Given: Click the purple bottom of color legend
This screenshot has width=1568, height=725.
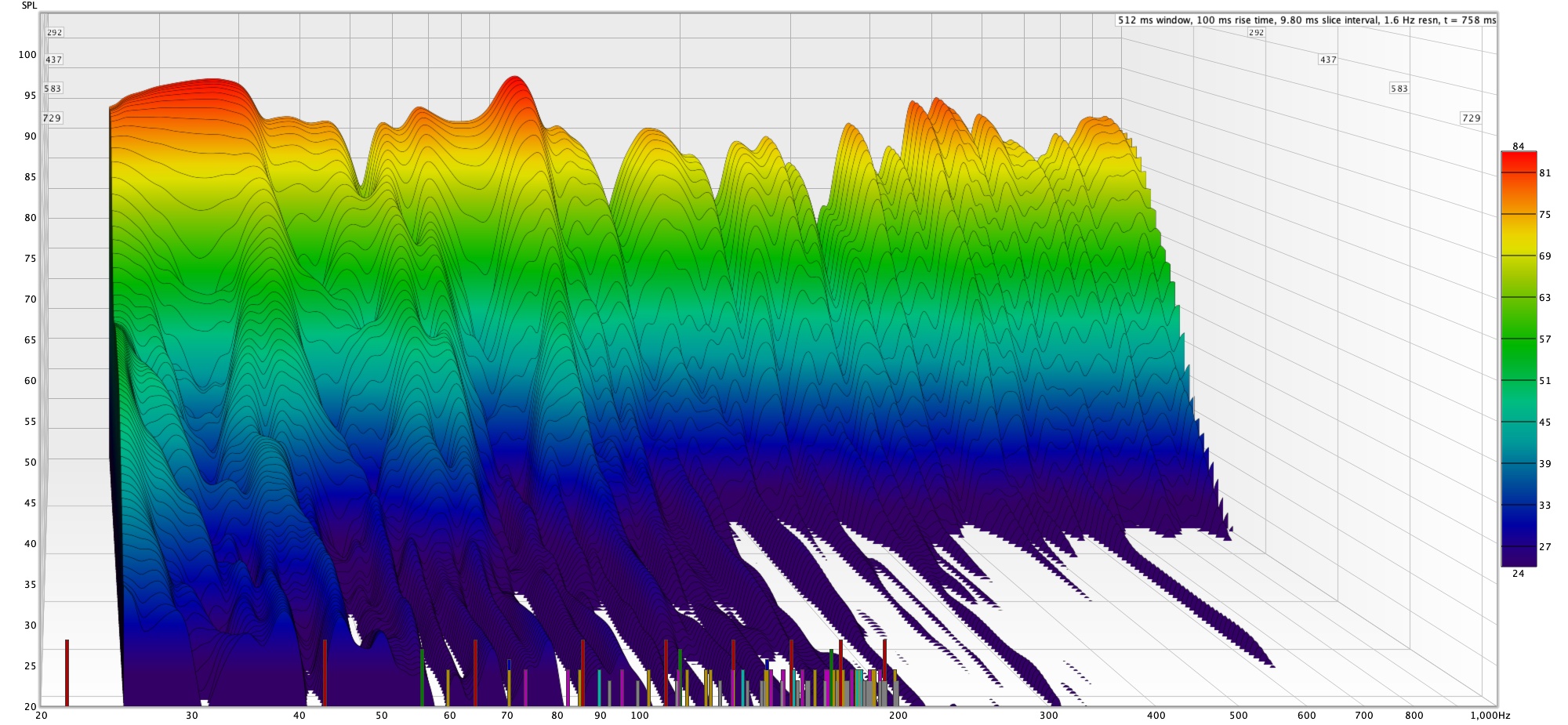Looking at the screenshot, I should [x=1519, y=553].
